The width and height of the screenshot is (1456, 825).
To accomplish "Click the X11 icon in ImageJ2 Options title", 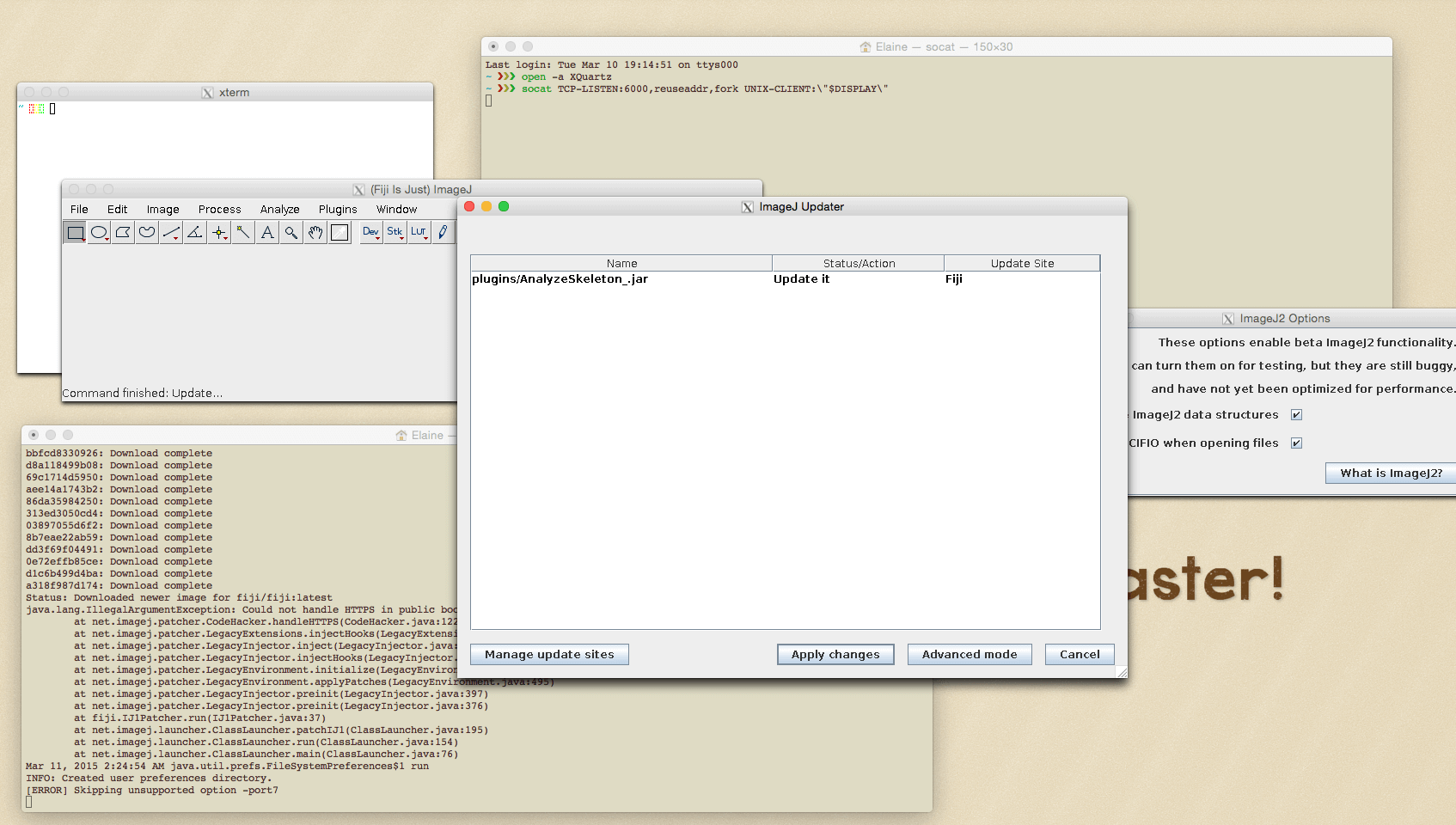I will tap(1228, 319).
